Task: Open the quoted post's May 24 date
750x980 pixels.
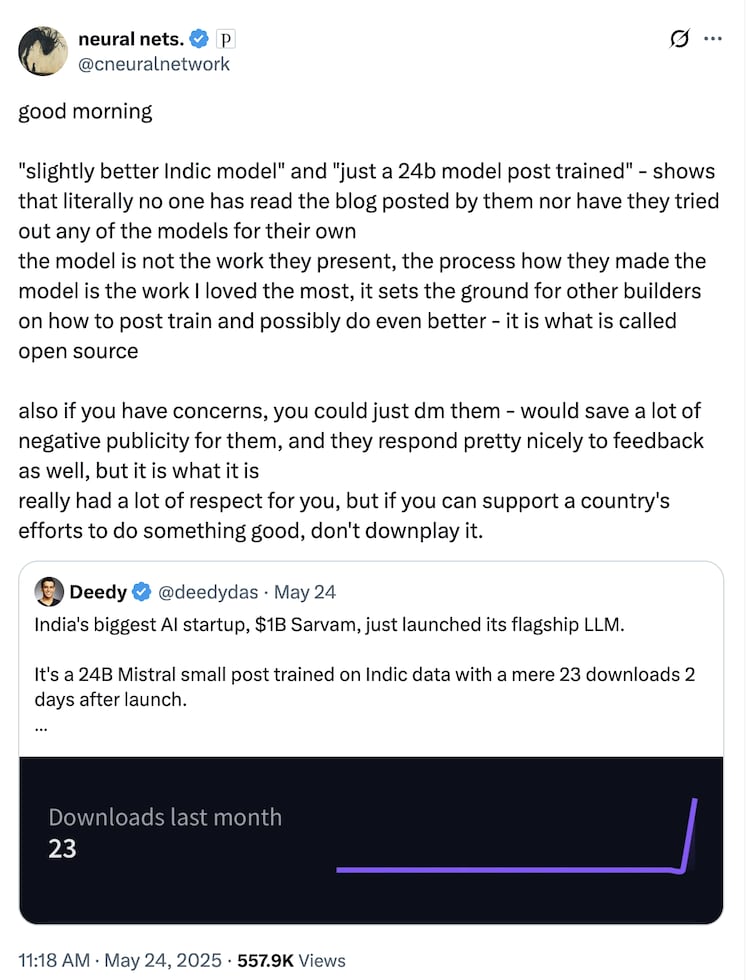Action: (x=305, y=592)
